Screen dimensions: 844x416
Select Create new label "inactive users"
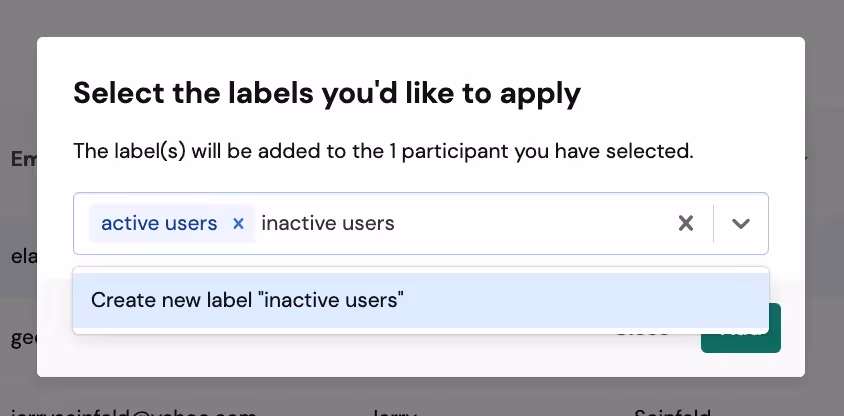(x=247, y=300)
